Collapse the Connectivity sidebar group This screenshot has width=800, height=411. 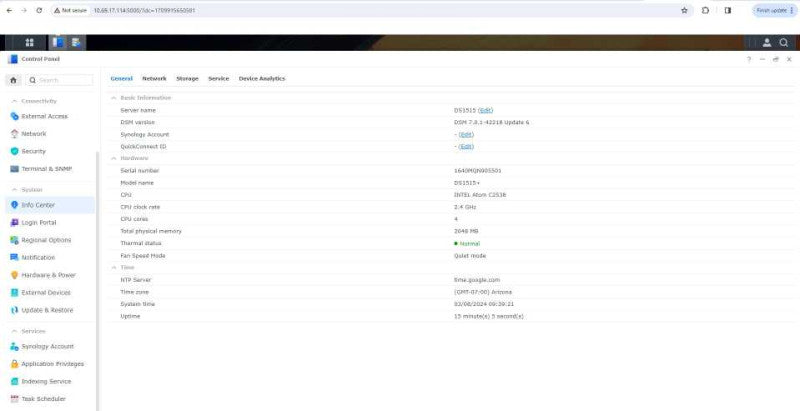tap(14, 101)
